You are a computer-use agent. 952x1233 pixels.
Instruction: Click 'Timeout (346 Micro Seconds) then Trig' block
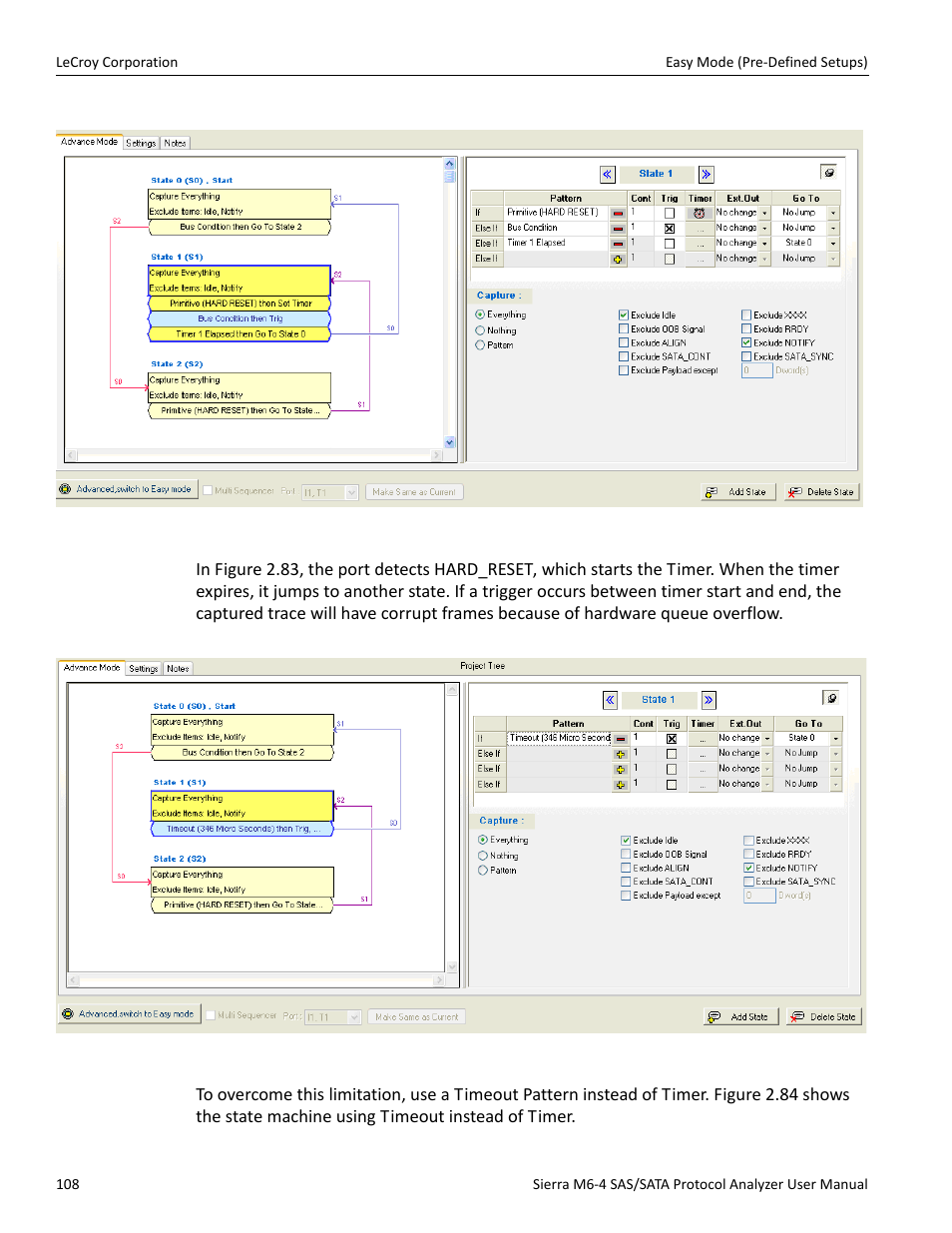point(242,829)
